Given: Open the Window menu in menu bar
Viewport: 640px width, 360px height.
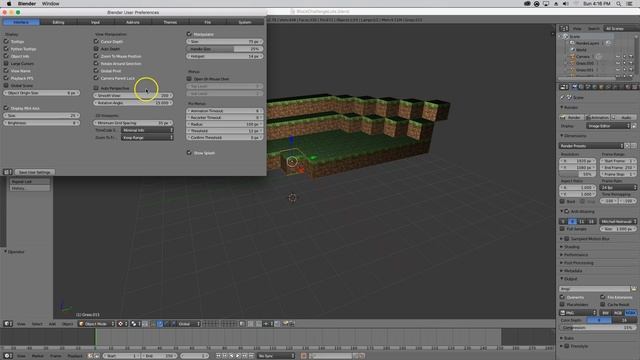Looking at the screenshot, I should [x=51, y=4].
